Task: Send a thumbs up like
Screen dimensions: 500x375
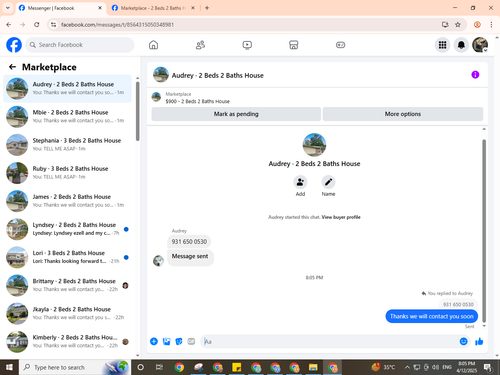Action: coord(479,341)
